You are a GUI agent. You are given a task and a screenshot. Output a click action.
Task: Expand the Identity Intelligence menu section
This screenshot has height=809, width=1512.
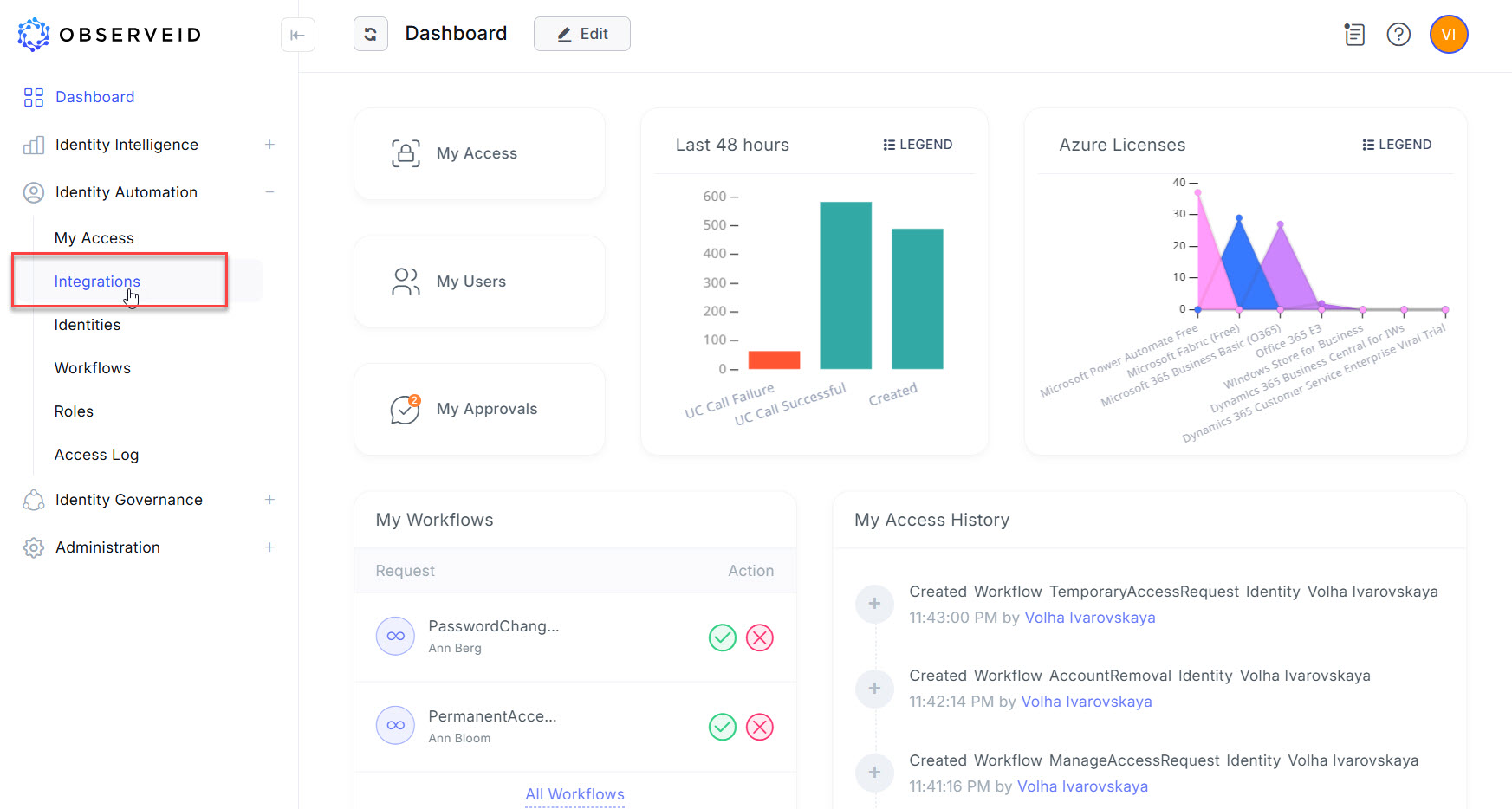coord(269,145)
